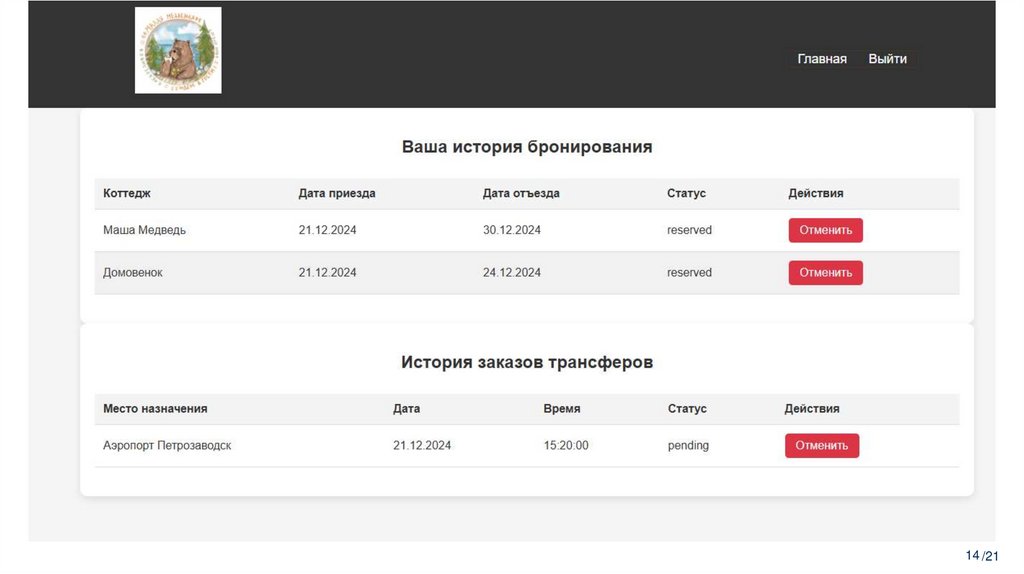Click departure date 24.12.2024

click(511, 272)
